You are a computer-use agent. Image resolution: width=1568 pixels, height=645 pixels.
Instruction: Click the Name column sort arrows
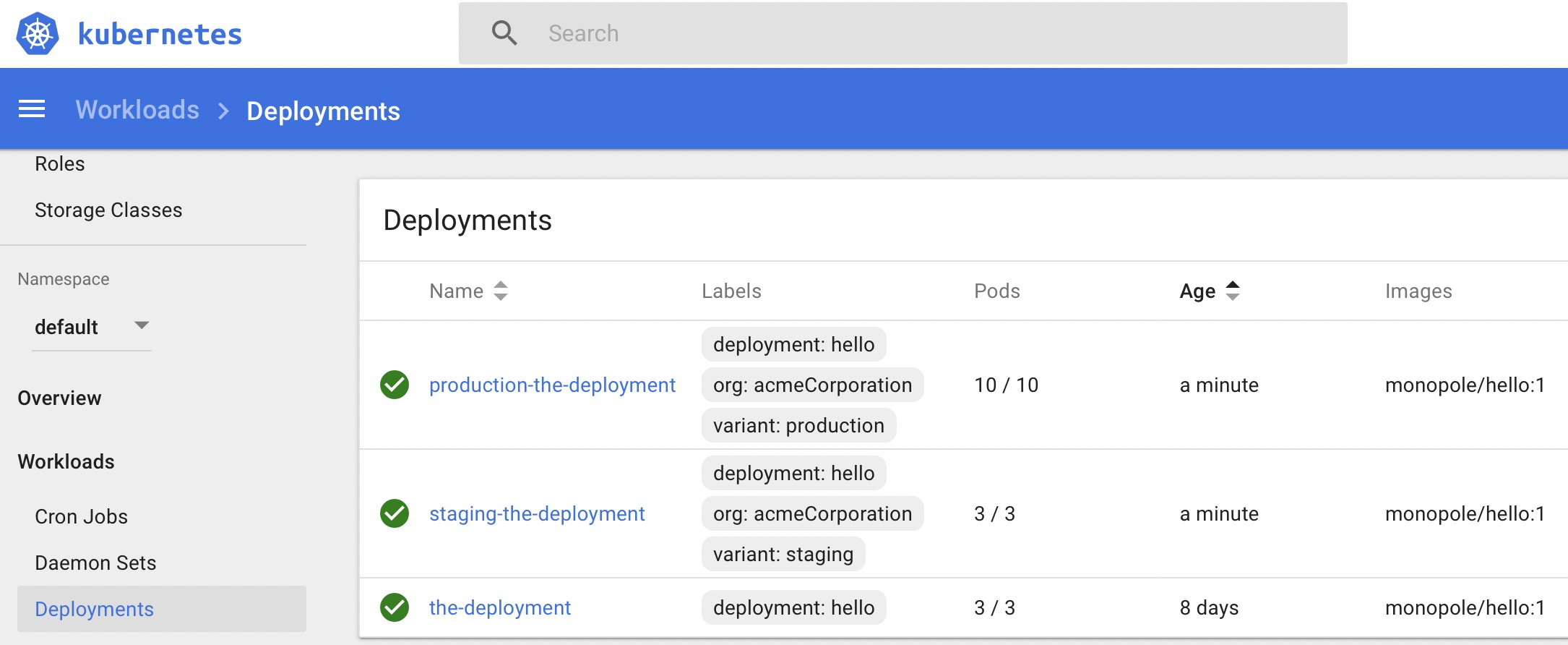[501, 291]
